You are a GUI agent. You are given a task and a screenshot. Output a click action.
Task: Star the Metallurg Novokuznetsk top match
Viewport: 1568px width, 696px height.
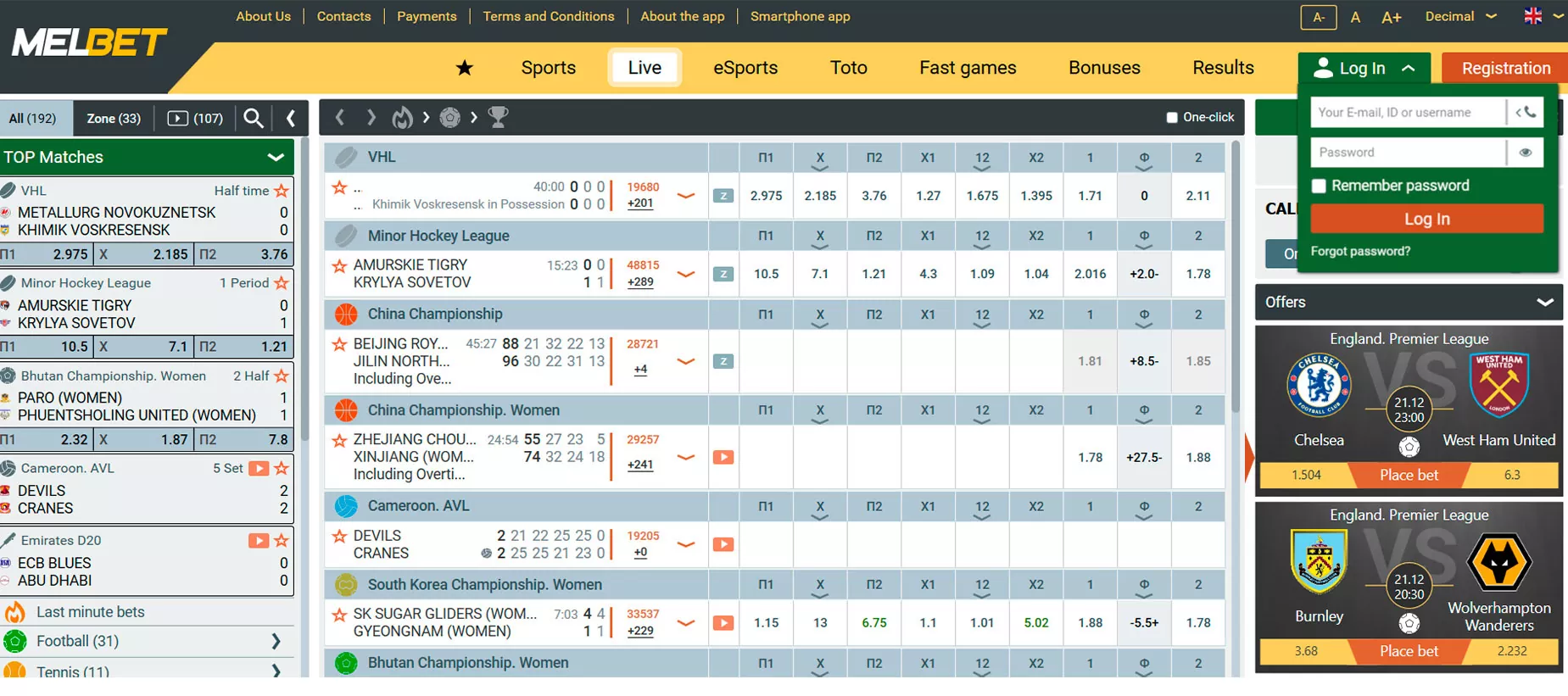point(282,191)
